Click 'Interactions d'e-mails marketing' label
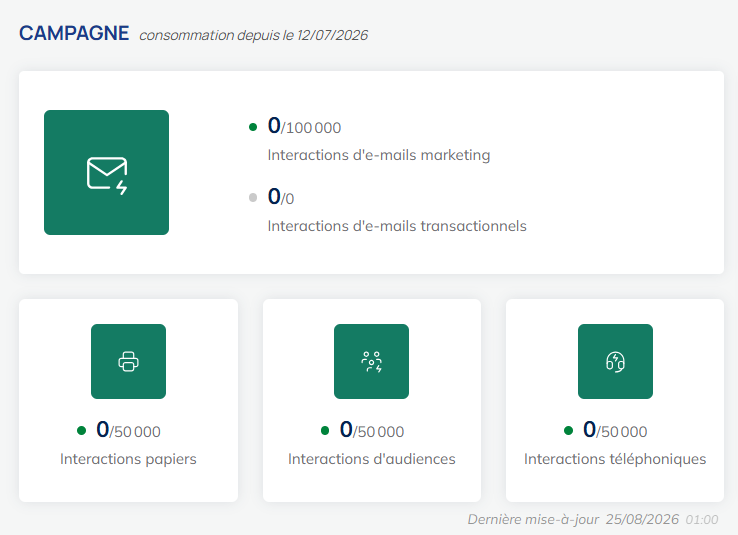The image size is (738, 535). pyautogui.click(x=379, y=155)
